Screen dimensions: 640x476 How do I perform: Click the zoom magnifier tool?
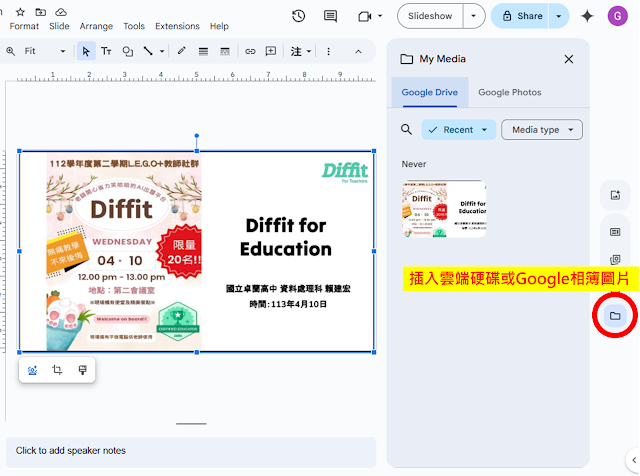11,51
